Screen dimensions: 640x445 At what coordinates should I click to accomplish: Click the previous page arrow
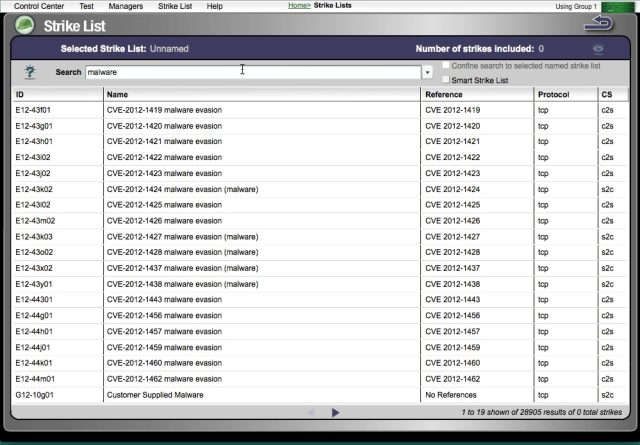[x=311, y=412]
